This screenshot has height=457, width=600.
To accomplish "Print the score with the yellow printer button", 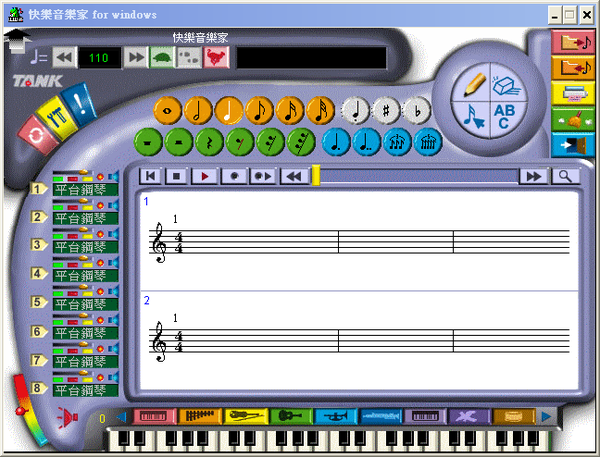I will click(x=573, y=93).
